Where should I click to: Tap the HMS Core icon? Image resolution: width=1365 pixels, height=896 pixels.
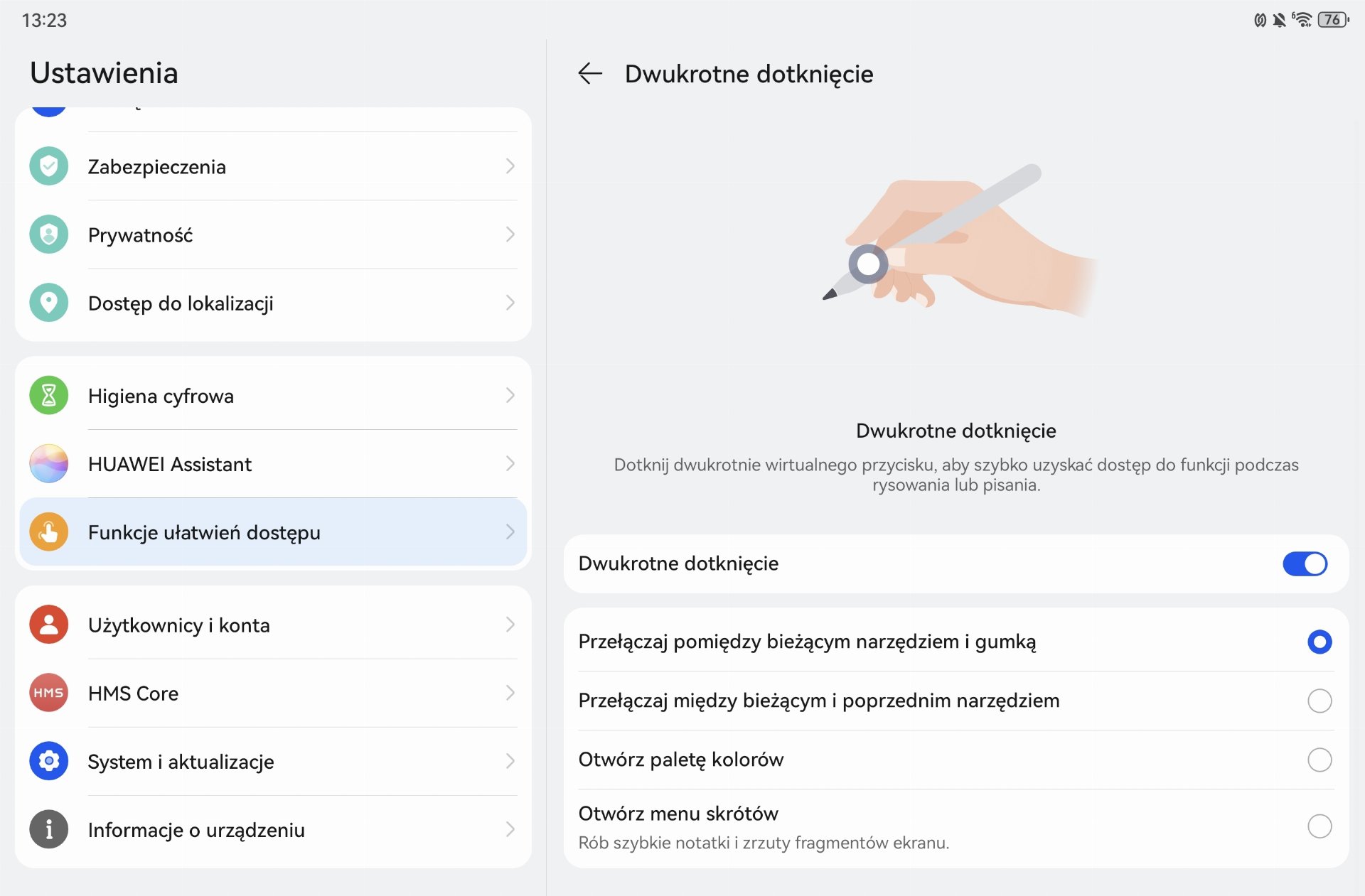tap(48, 693)
